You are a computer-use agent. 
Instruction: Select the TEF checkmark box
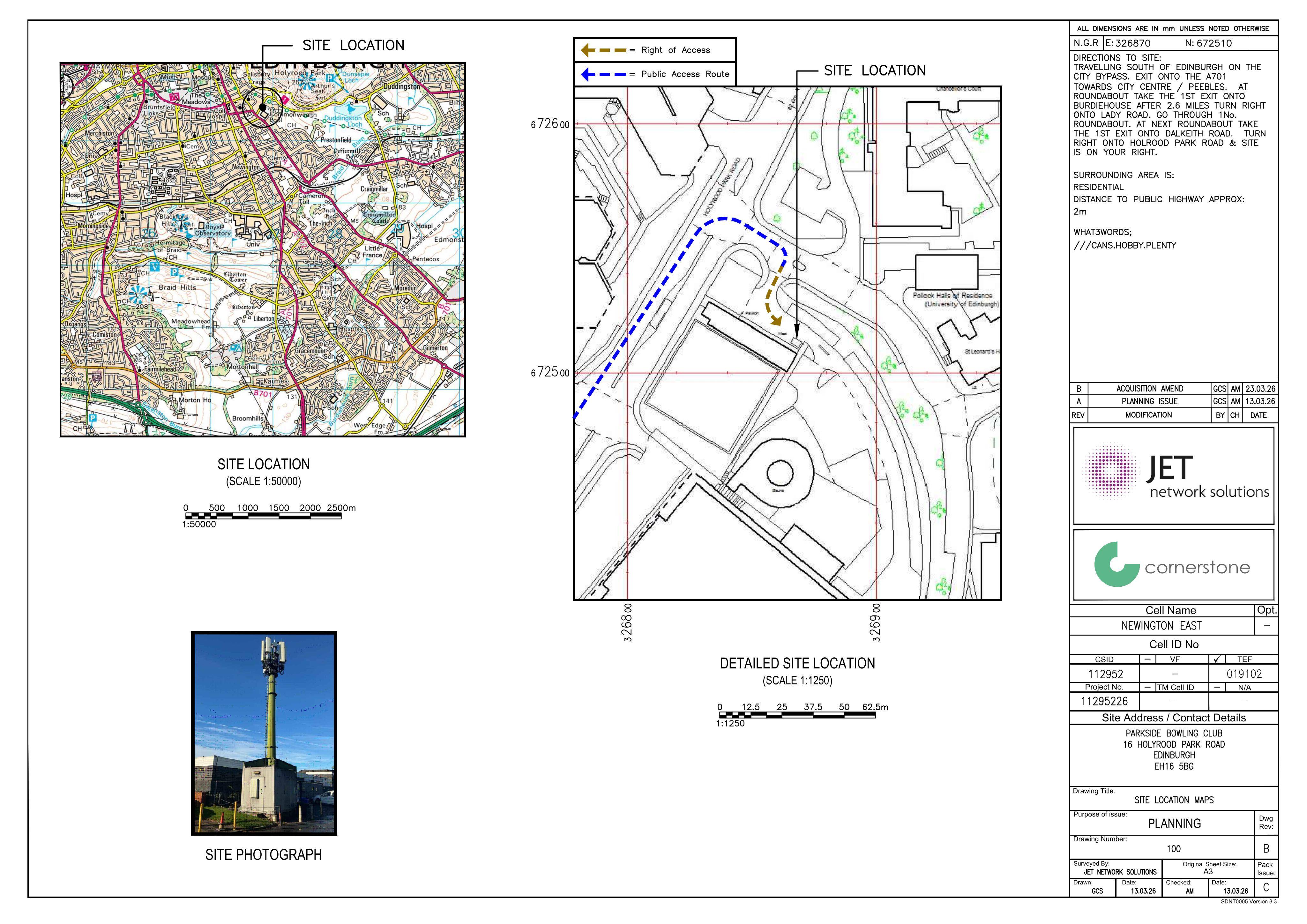click(x=1217, y=659)
